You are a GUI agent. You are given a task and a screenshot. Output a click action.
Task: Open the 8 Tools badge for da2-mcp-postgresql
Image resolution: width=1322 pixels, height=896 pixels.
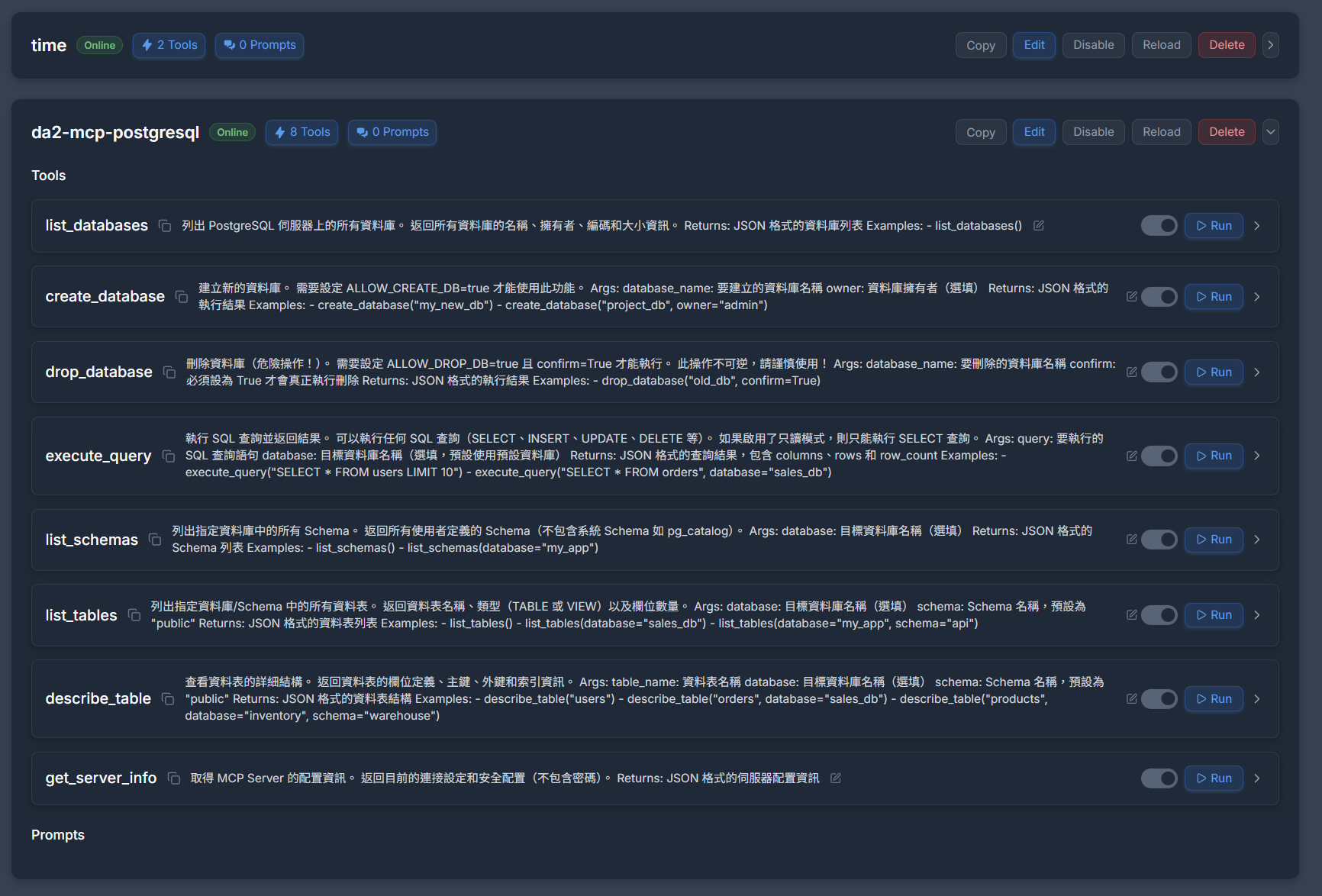point(302,132)
